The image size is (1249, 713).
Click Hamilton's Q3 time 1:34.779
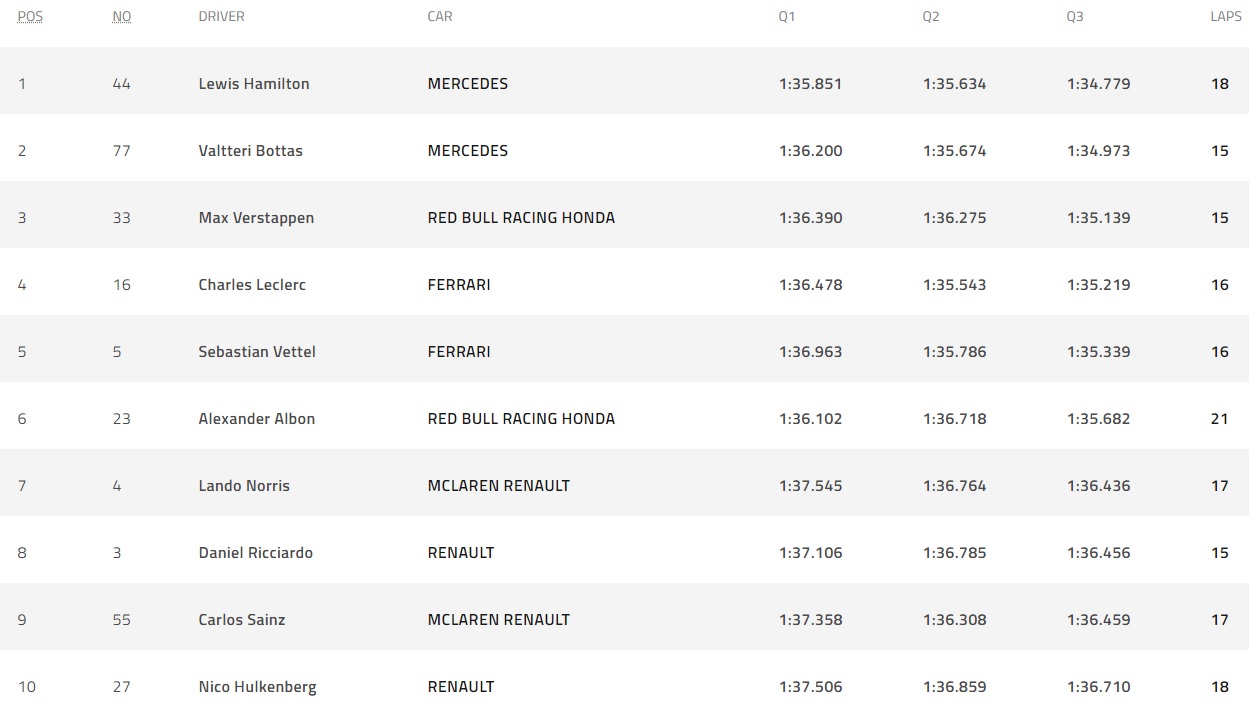(1098, 84)
